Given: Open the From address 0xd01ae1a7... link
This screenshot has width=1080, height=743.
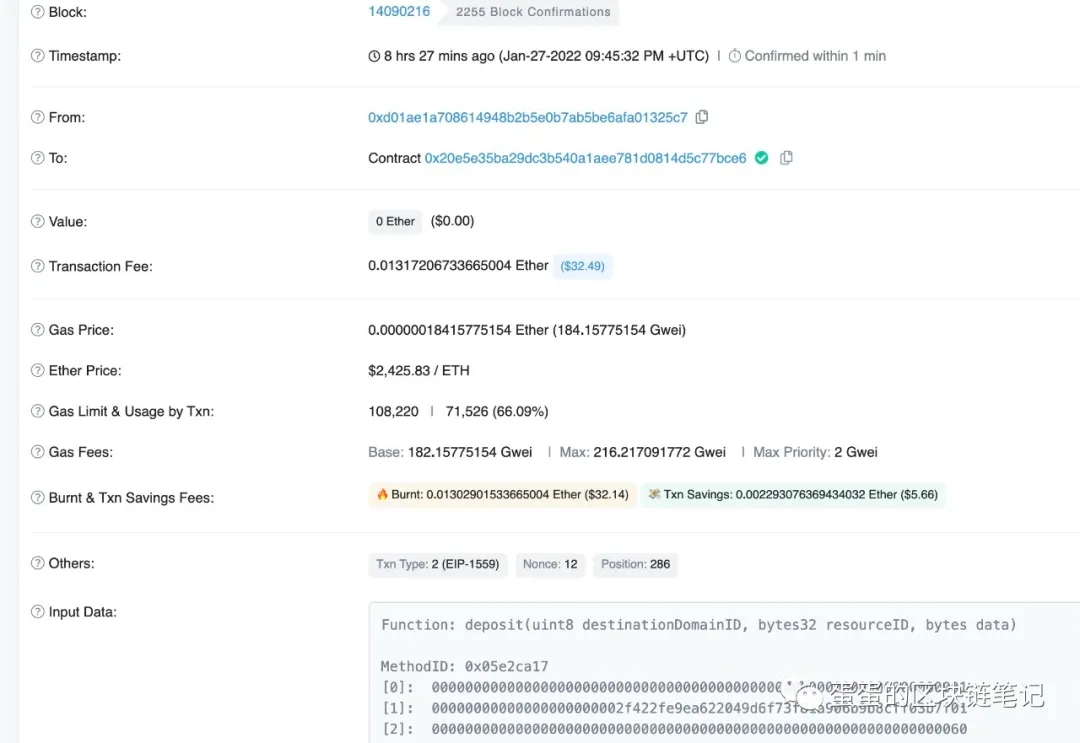Looking at the screenshot, I should [x=528, y=117].
